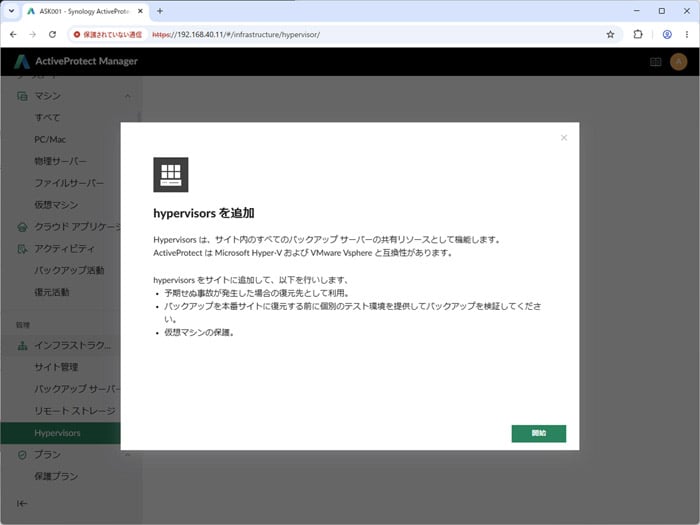Viewport: 700px width, 525px height.
Task: Open the header panel icon beside the avatar
Action: point(655,62)
